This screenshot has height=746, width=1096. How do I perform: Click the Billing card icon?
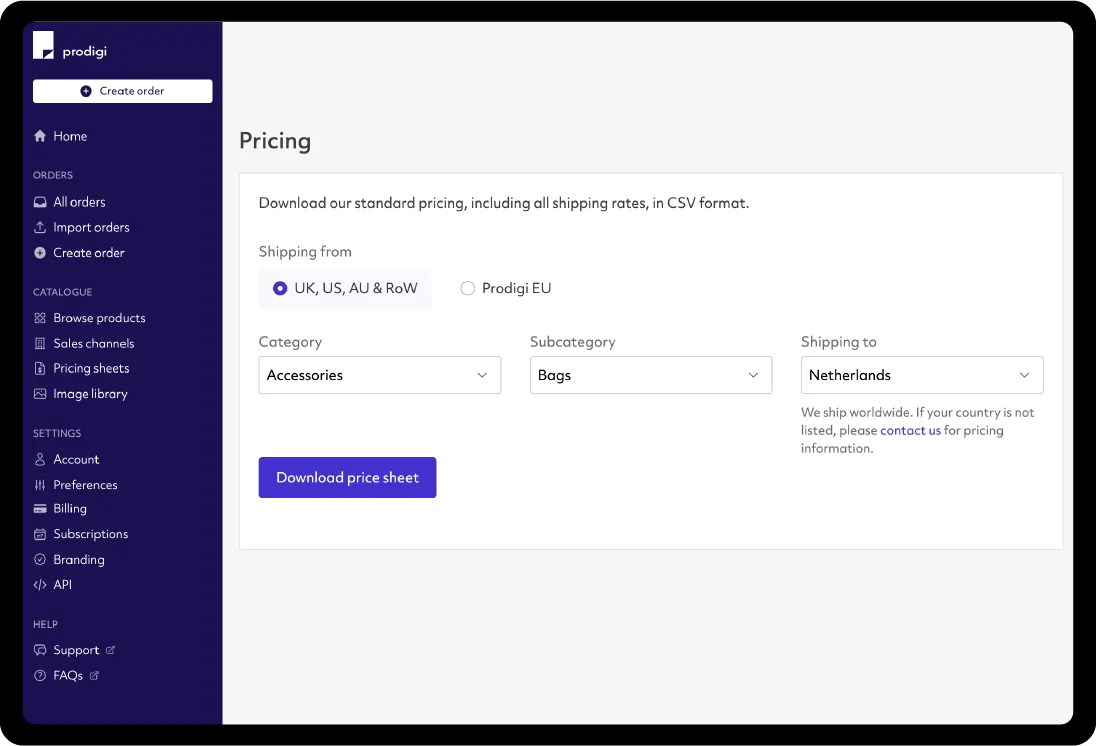pos(40,509)
